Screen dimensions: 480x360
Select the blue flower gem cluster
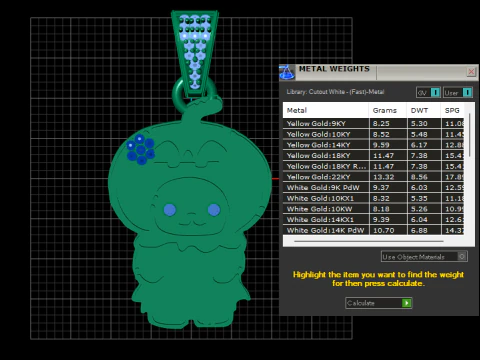[140, 150]
